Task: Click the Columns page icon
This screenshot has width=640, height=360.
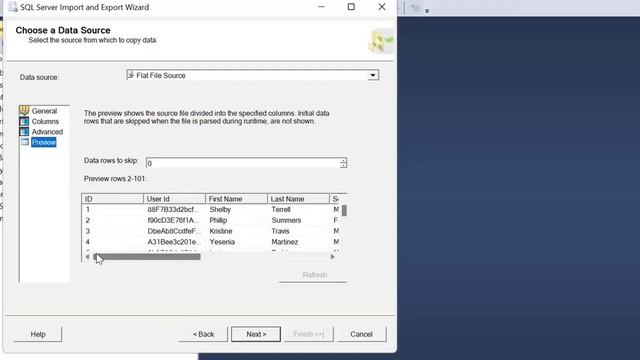Action: pos(24,121)
